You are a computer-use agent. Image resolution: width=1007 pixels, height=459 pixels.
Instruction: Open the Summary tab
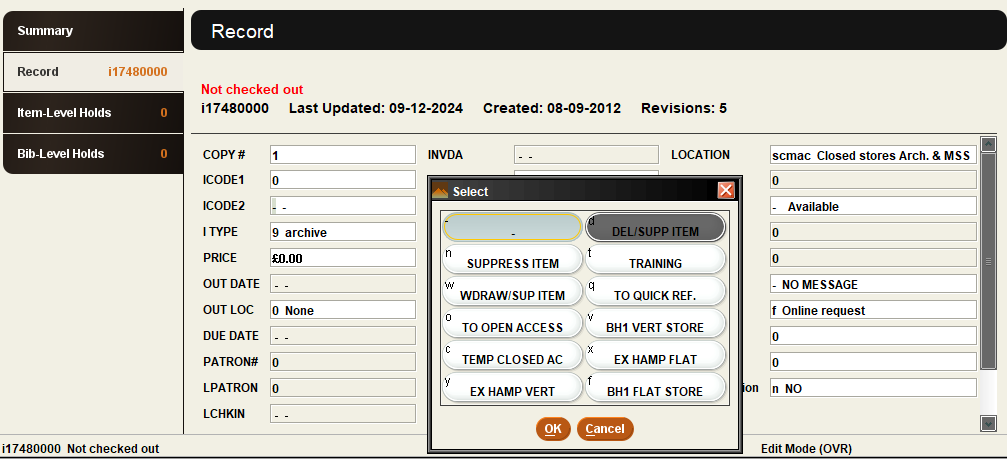(x=92, y=31)
